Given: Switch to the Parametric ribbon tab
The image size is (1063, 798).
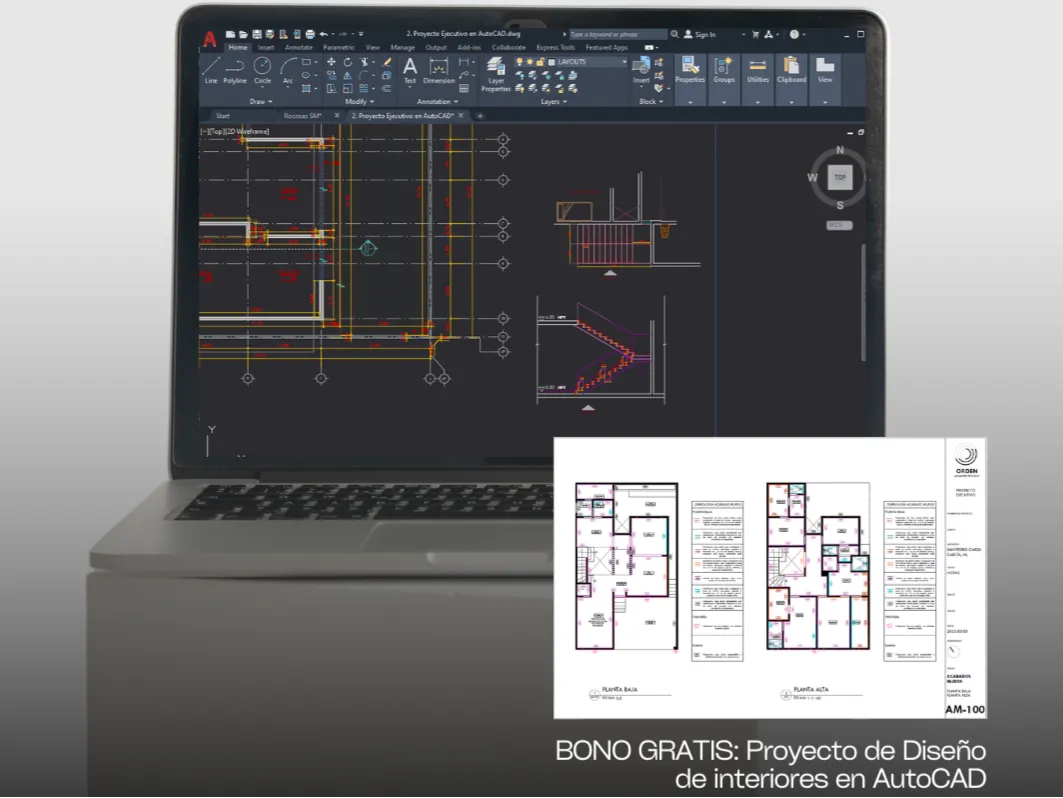Looking at the screenshot, I should 339,47.
